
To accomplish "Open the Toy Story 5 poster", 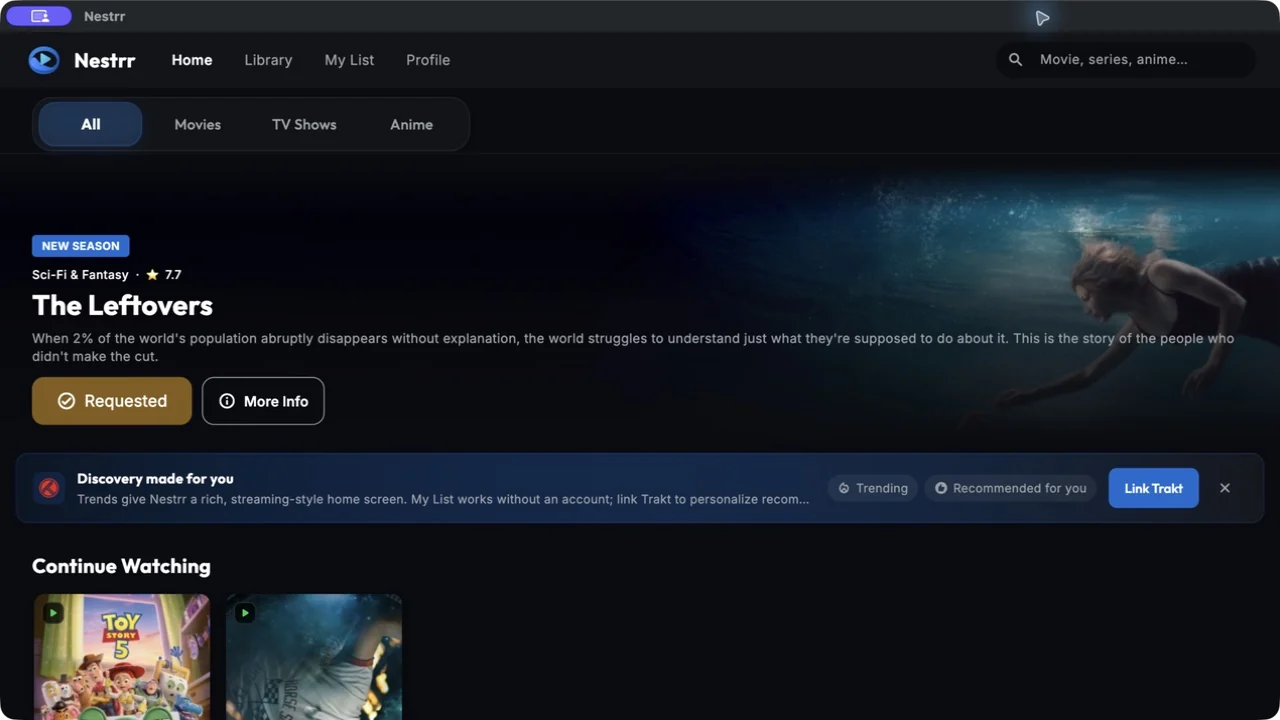I will [122, 657].
